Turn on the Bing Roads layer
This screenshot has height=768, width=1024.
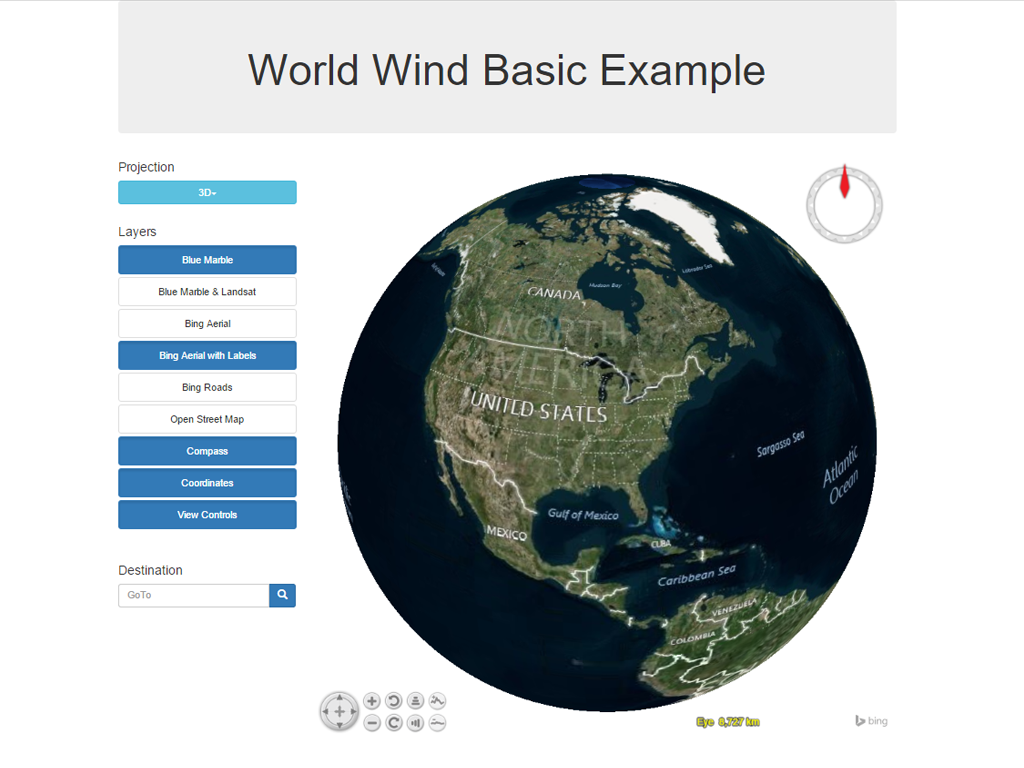[207, 387]
